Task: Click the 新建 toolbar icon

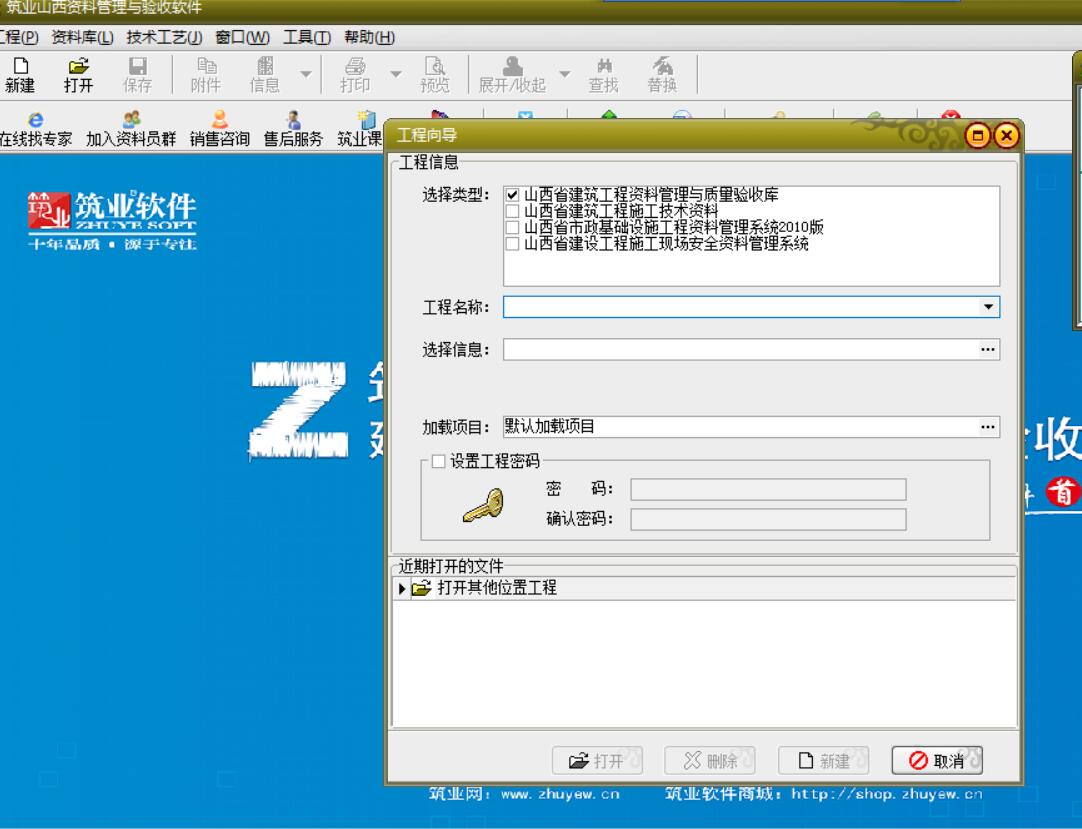Action: tap(20, 75)
